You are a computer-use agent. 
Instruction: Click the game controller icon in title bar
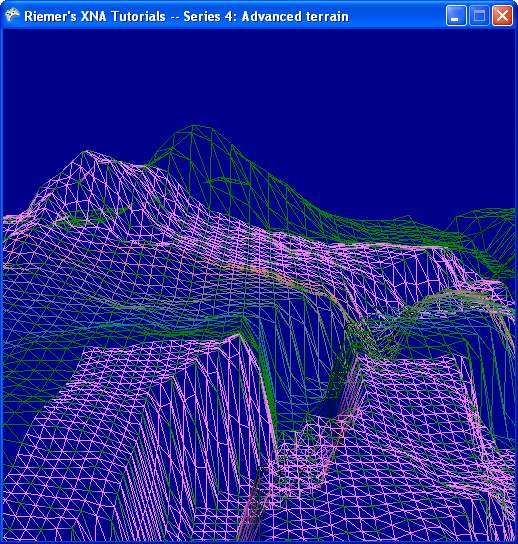click(12, 16)
